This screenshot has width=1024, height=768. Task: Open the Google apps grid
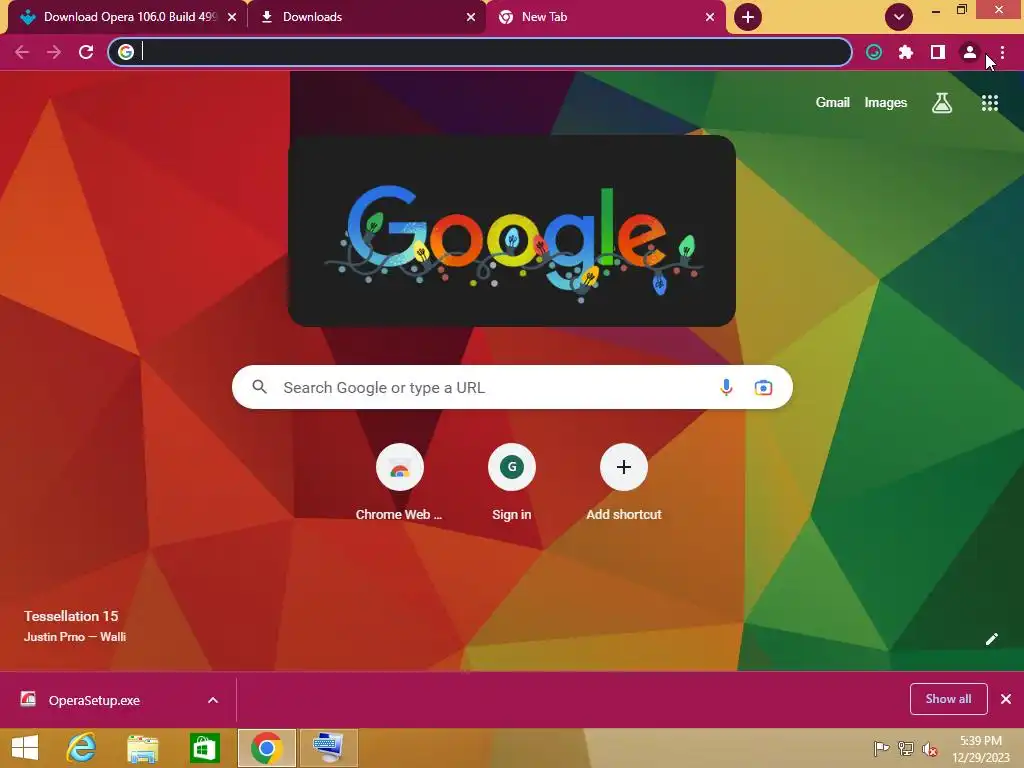click(x=990, y=103)
